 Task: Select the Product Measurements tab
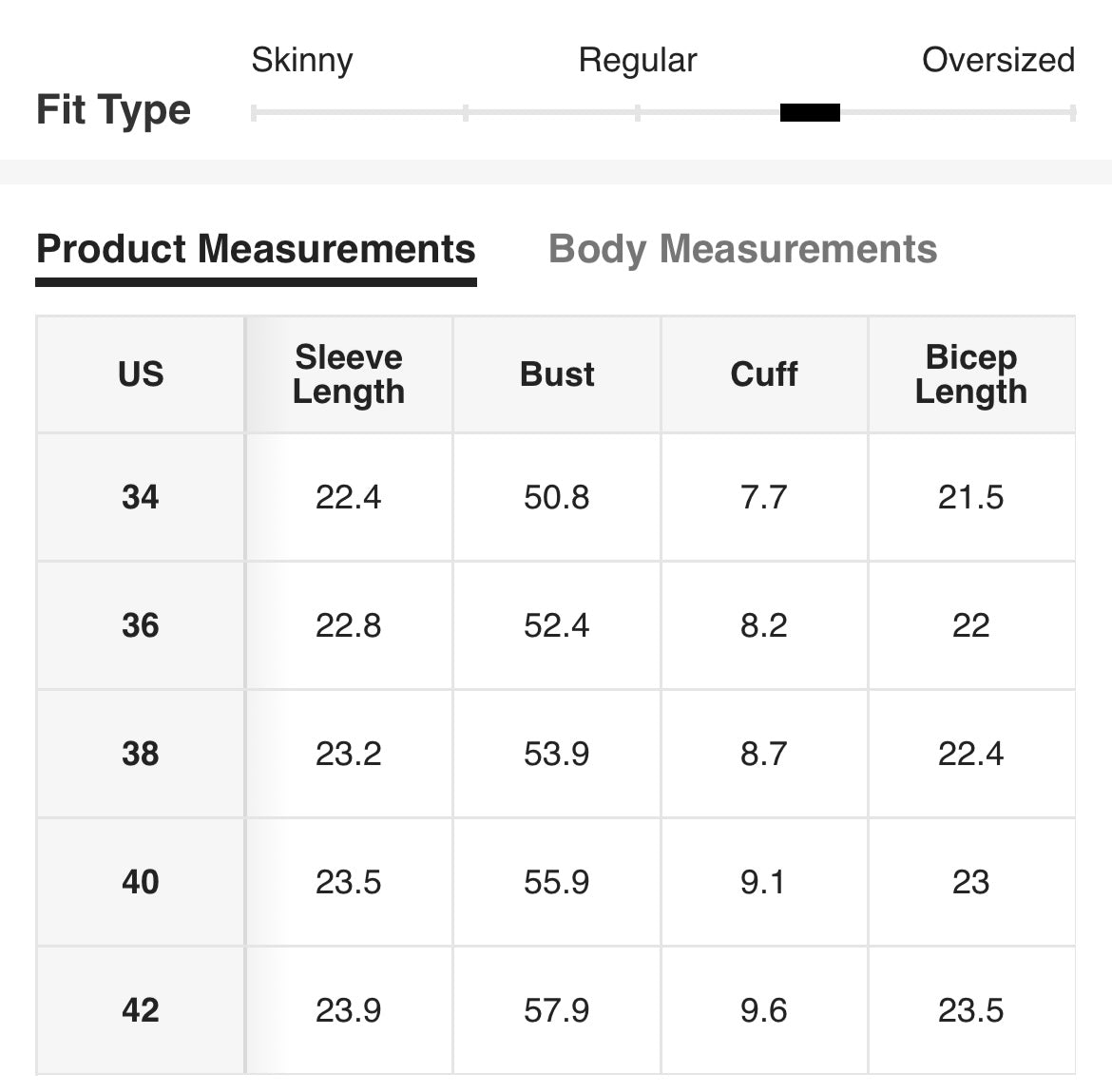tap(256, 249)
